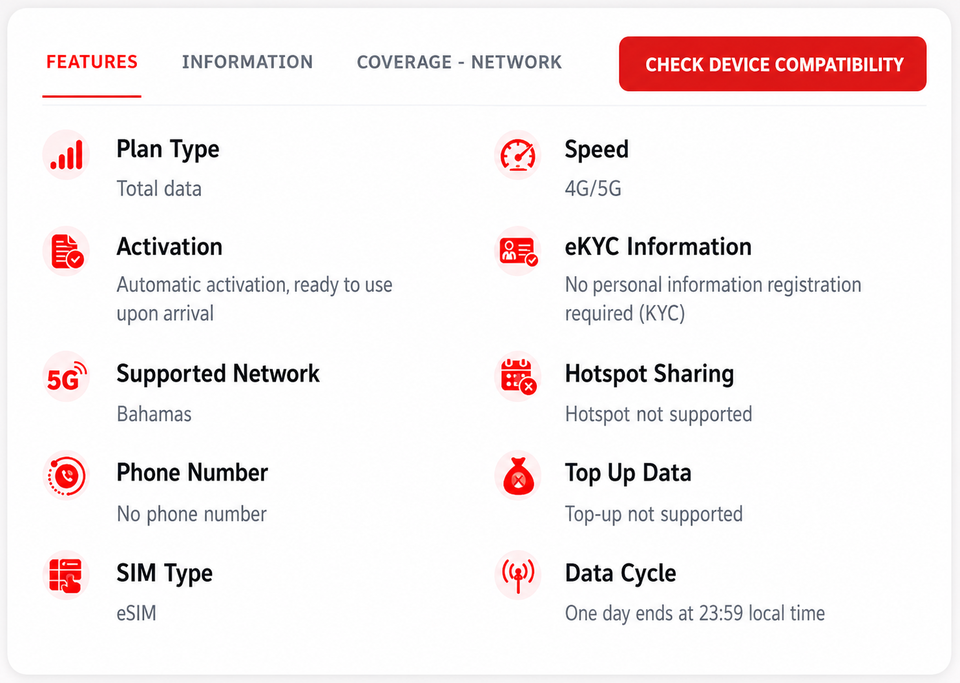The height and width of the screenshot is (683, 960).
Task: Switch to the Information tab
Action: click(x=247, y=62)
